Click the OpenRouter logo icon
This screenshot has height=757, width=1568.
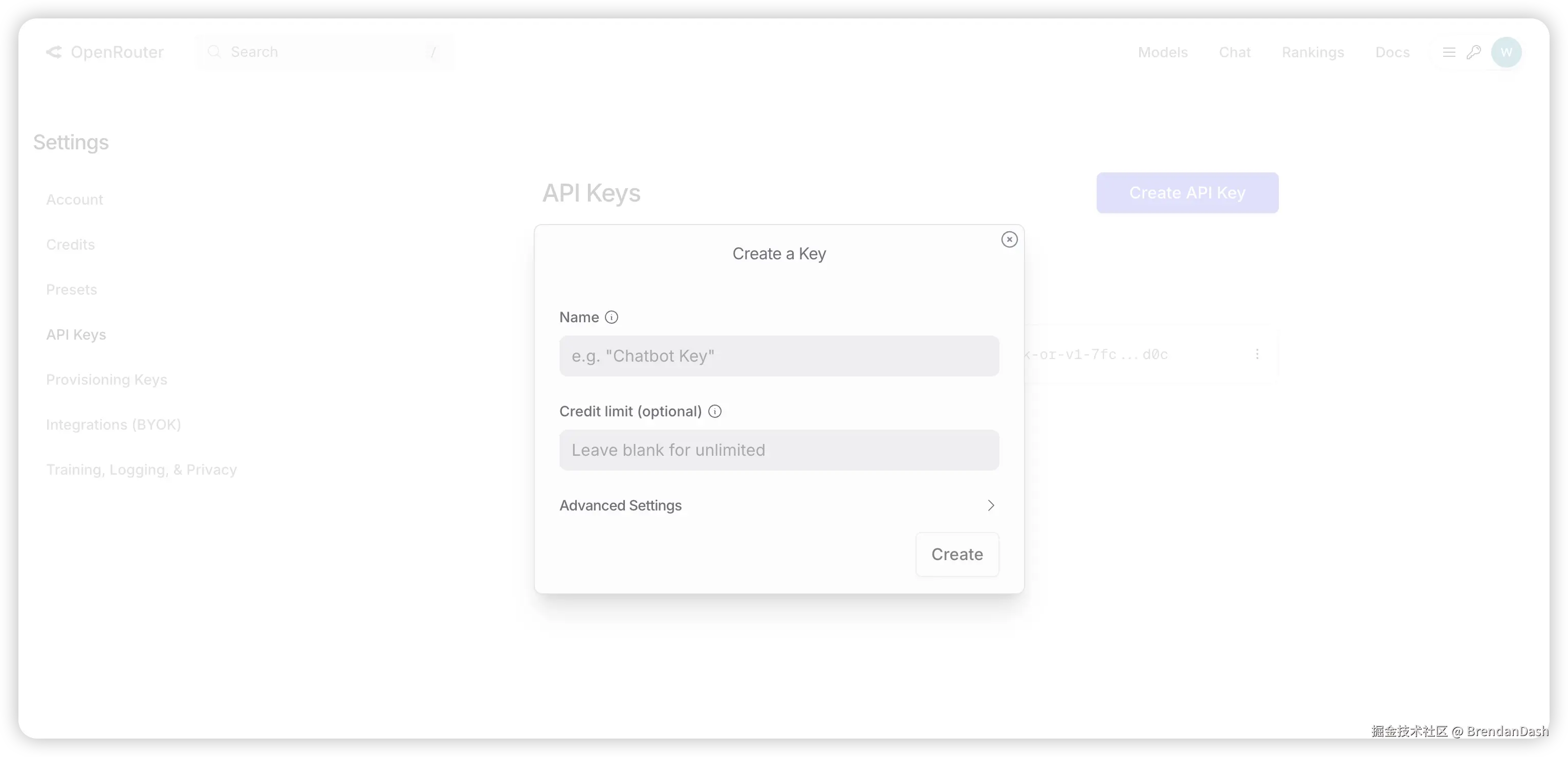[54, 52]
